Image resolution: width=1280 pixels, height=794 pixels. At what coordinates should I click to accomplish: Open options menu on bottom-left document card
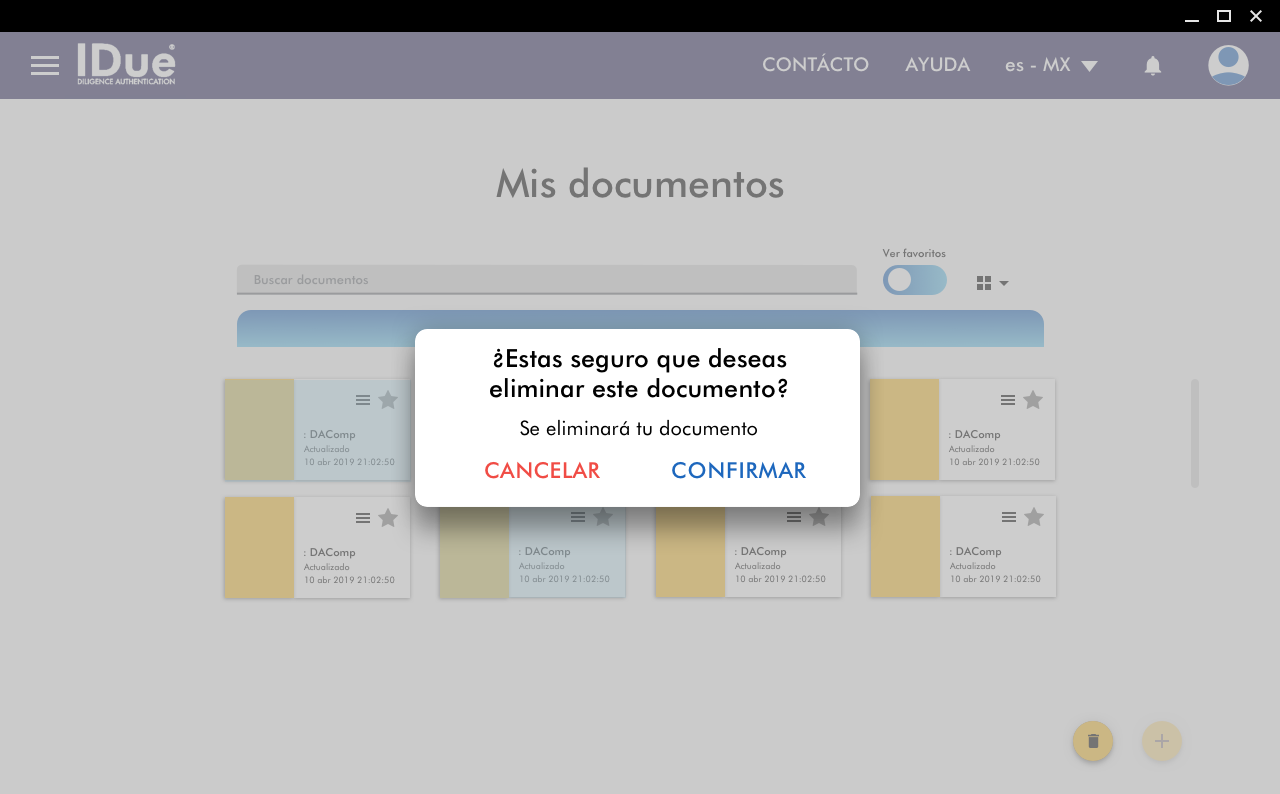point(363,518)
